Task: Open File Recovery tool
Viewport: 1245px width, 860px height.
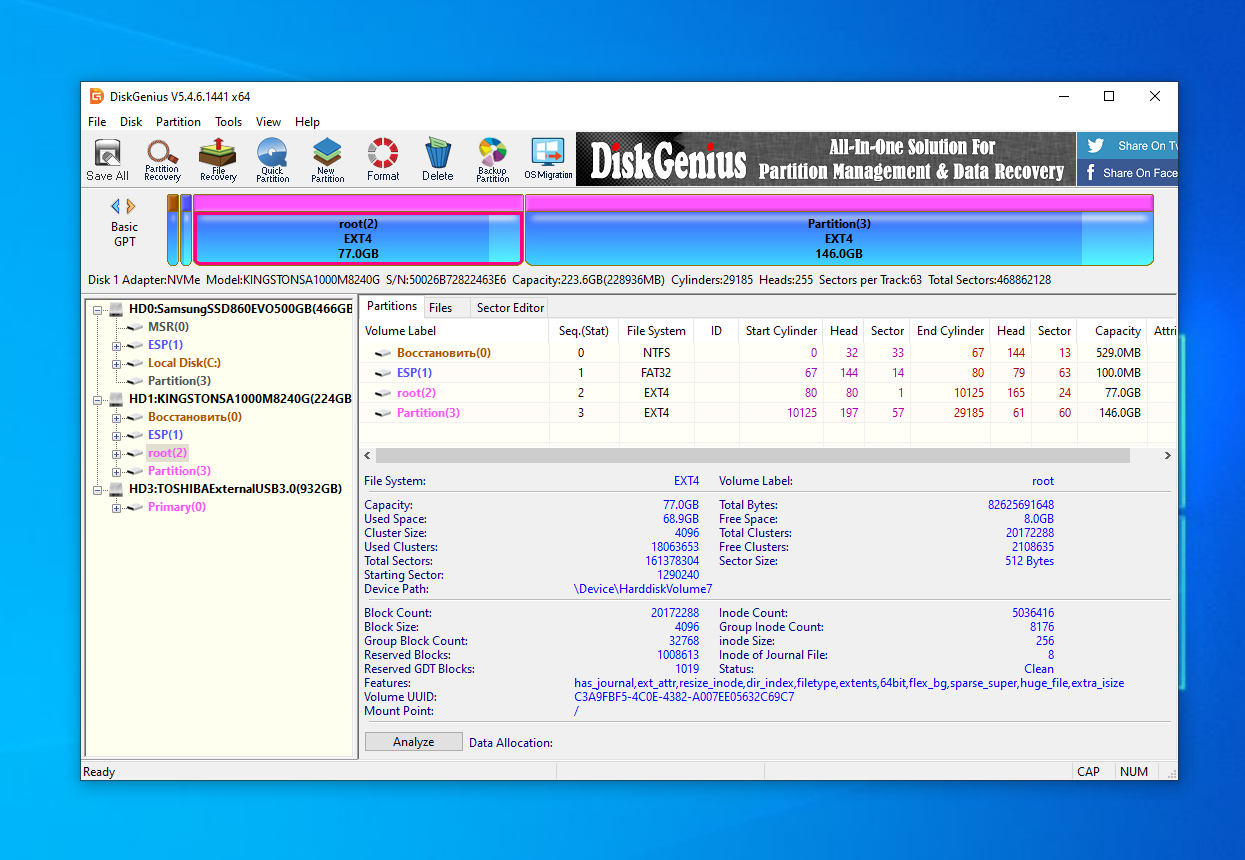Action: (217, 159)
